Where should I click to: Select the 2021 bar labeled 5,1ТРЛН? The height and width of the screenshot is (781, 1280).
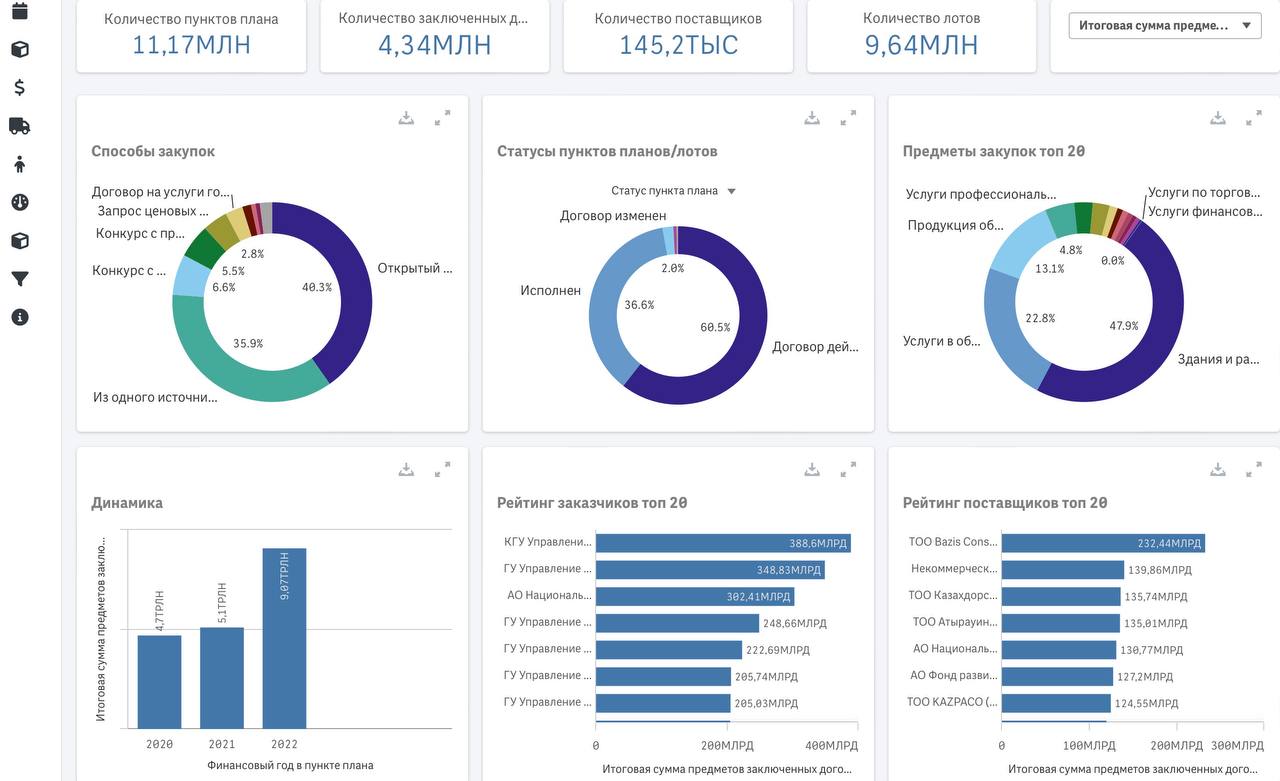(x=222, y=678)
